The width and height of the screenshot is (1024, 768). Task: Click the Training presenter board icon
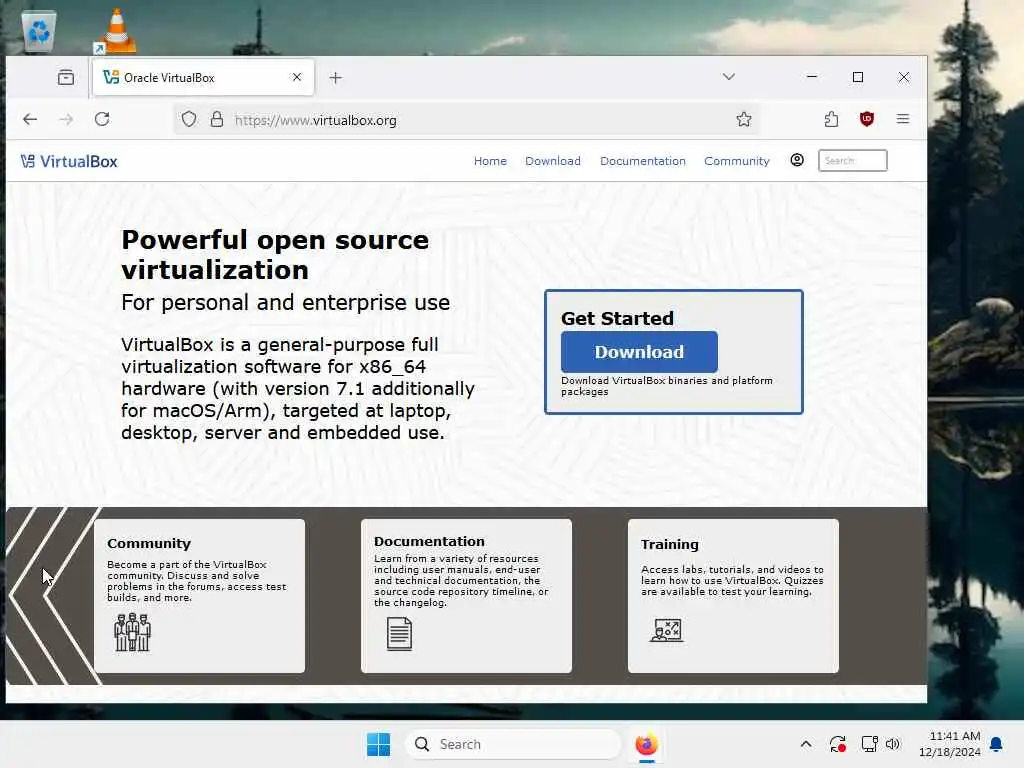click(x=667, y=630)
